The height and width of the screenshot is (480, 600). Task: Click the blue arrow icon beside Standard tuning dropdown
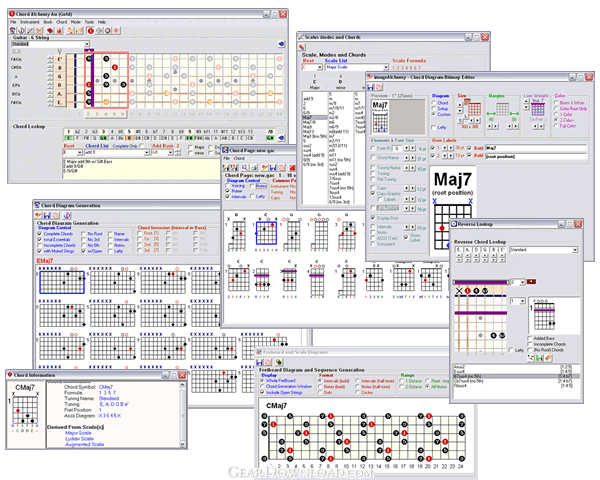(281, 44)
